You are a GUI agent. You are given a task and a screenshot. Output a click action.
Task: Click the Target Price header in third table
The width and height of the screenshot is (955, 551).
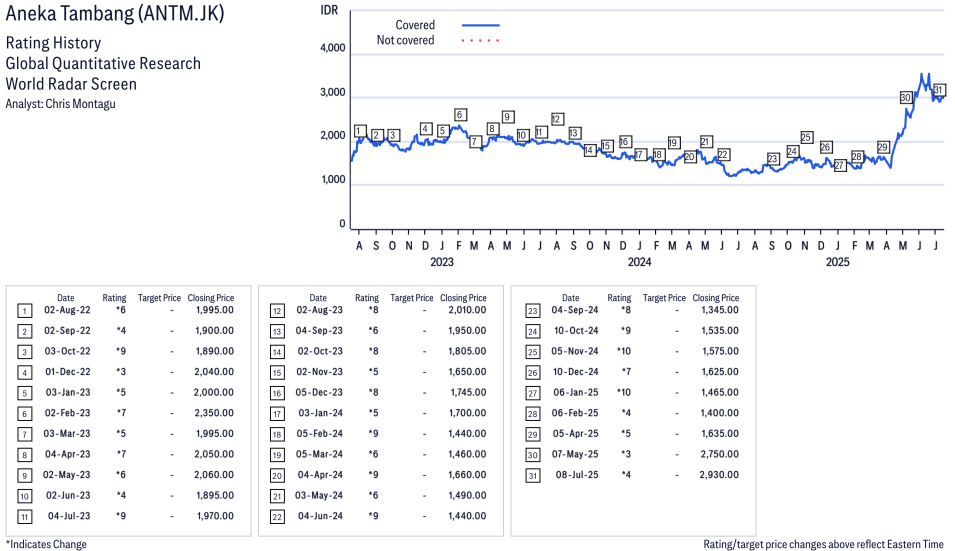coord(664,298)
